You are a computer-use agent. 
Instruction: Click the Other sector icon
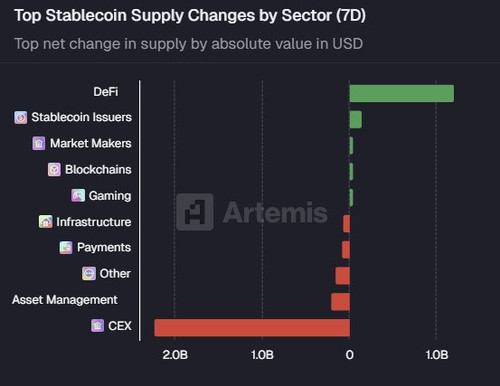(89, 274)
